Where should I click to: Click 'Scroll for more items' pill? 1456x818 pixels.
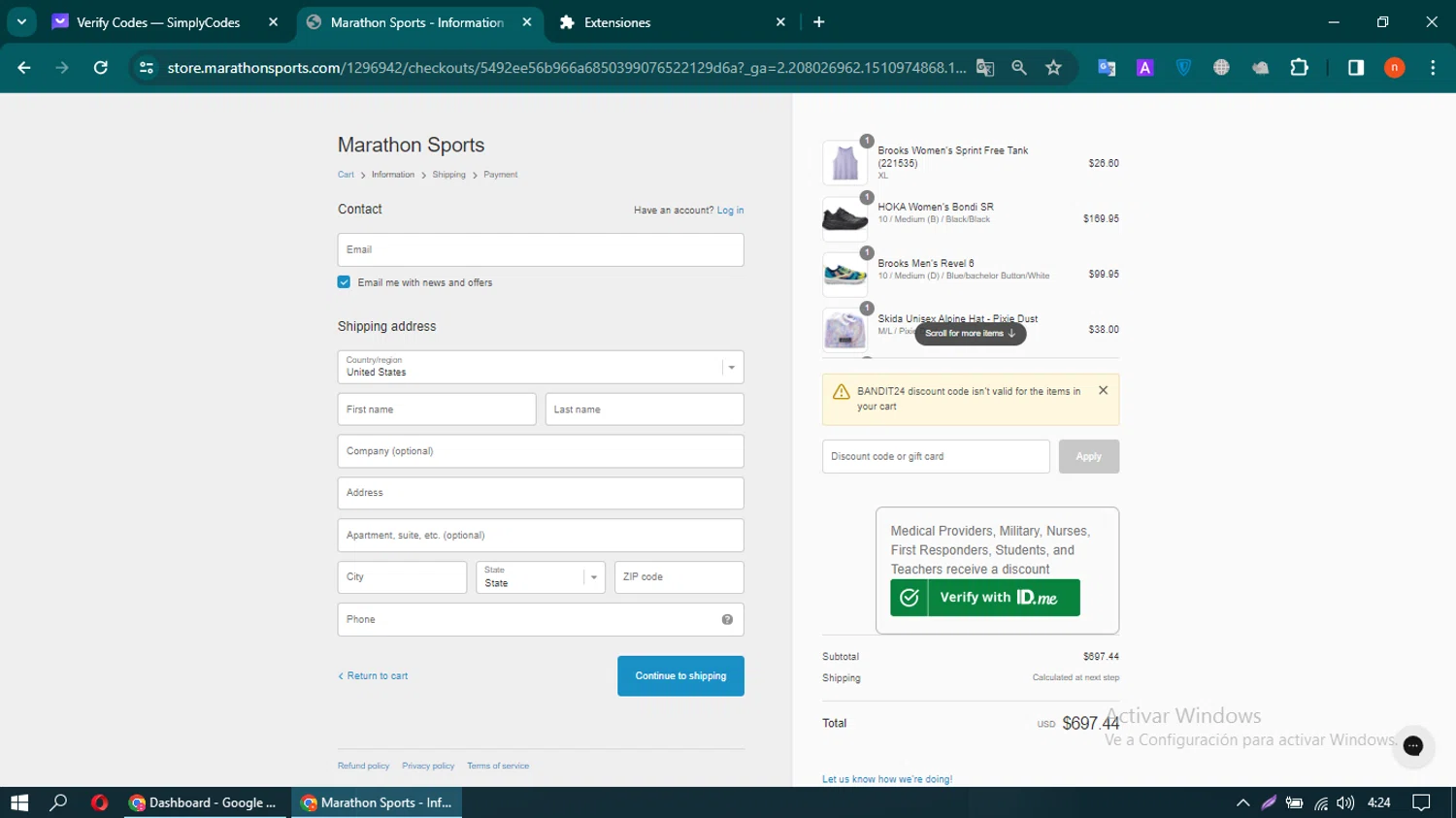(970, 334)
